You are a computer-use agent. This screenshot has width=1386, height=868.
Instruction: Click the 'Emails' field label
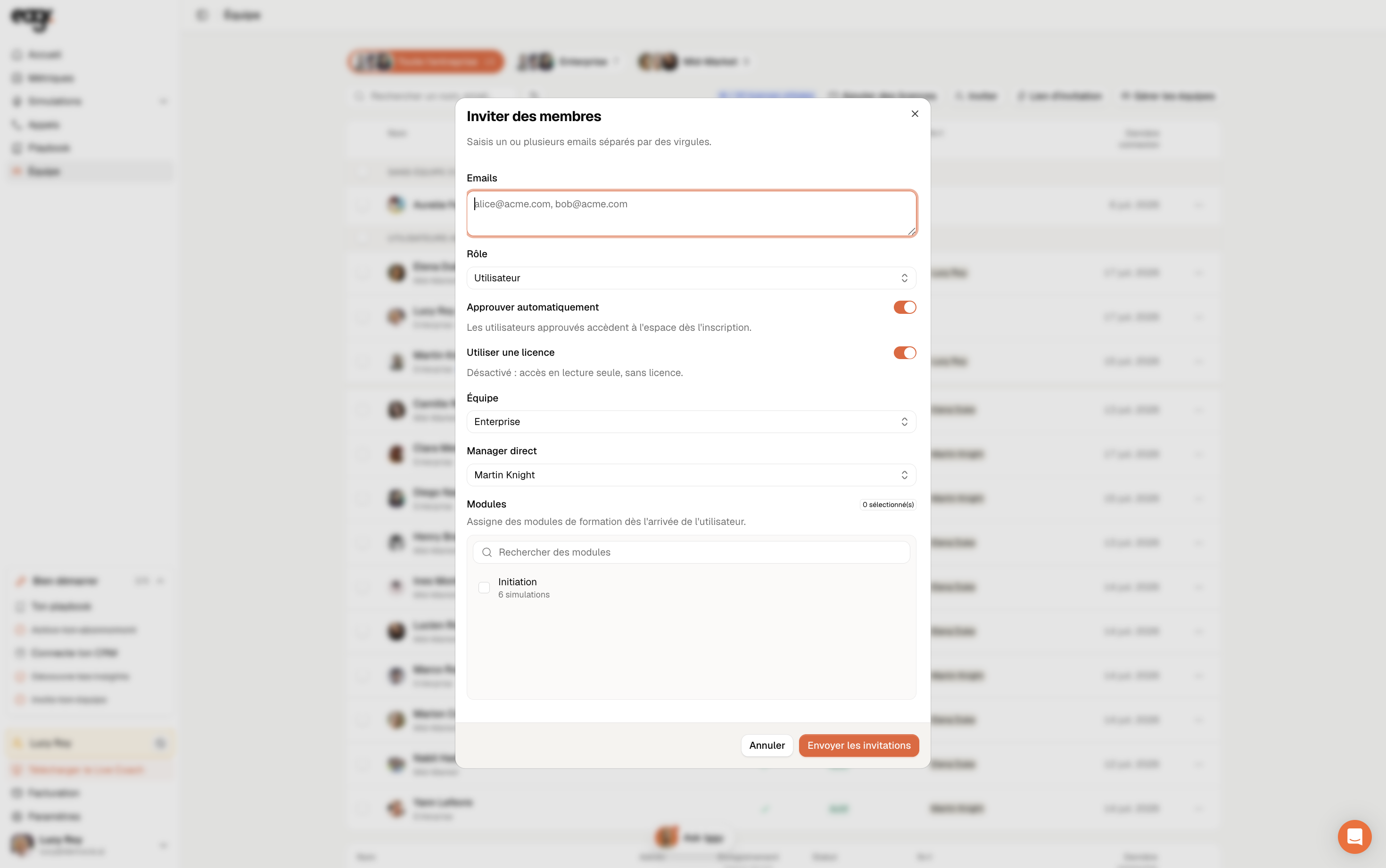[482, 178]
